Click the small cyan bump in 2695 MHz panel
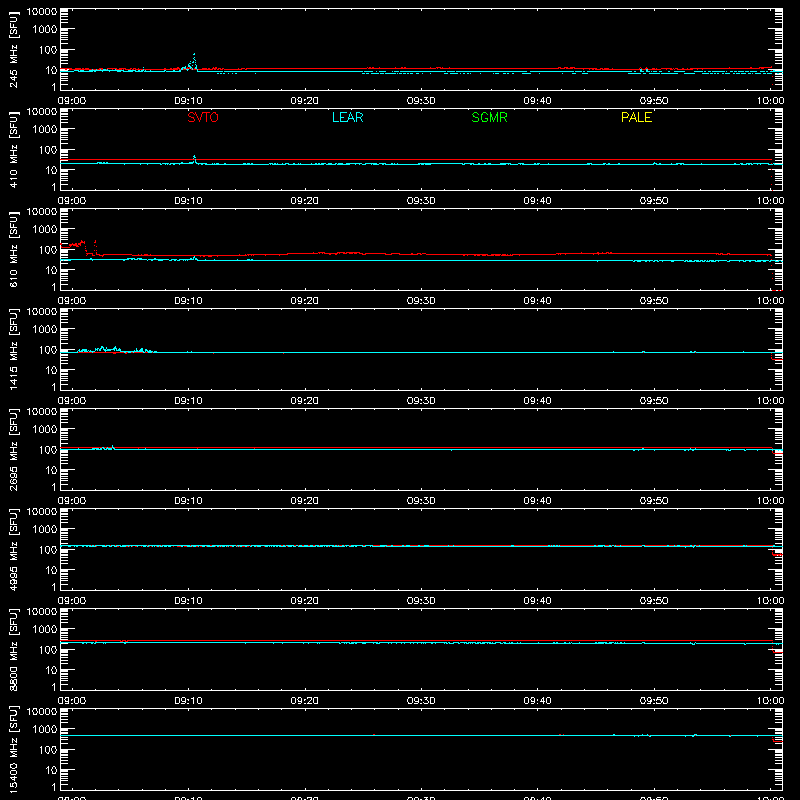The width and height of the screenshot is (800, 800). 105,447
